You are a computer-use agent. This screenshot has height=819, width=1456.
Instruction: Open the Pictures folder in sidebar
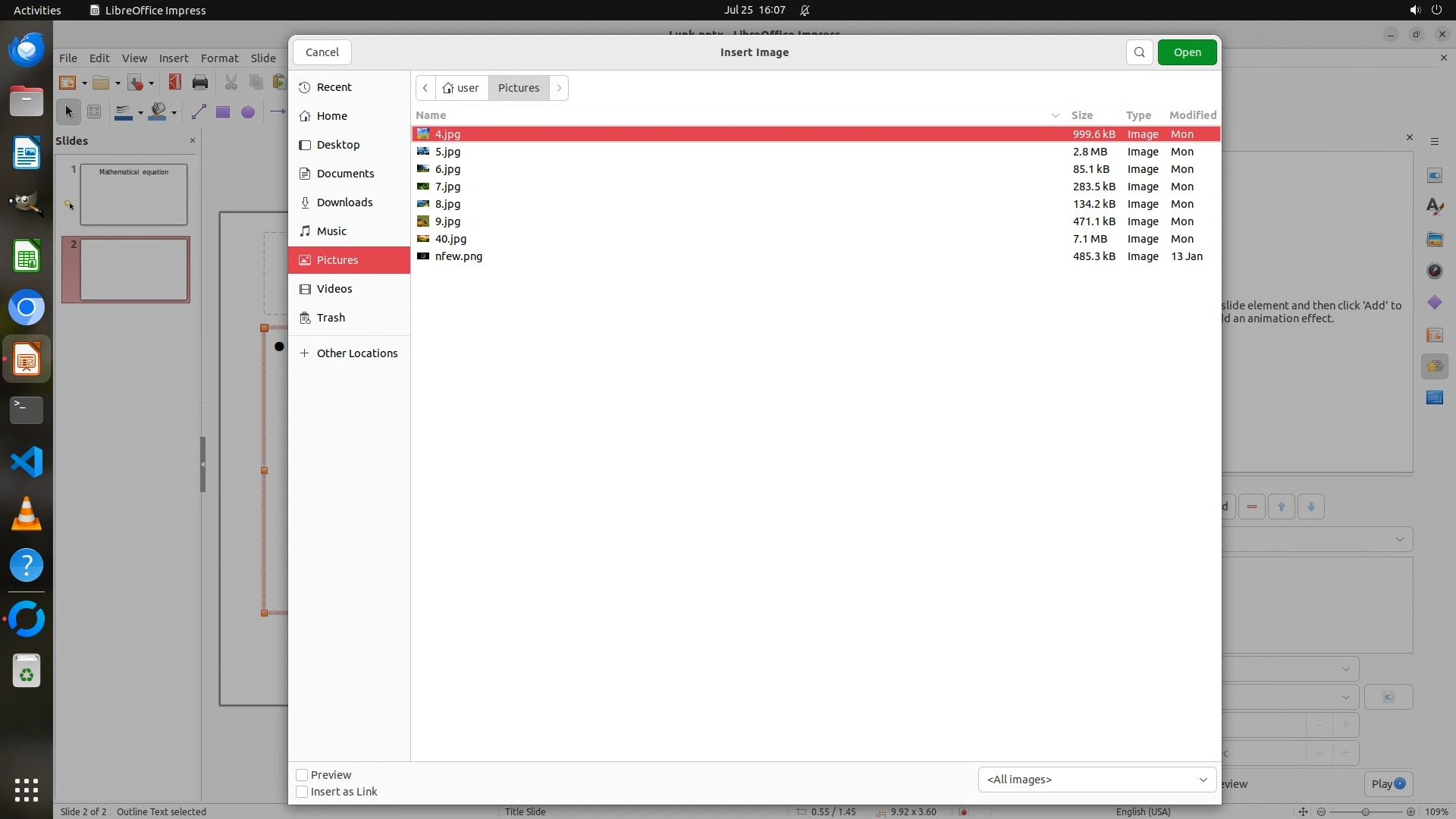(x=337, y=260)
